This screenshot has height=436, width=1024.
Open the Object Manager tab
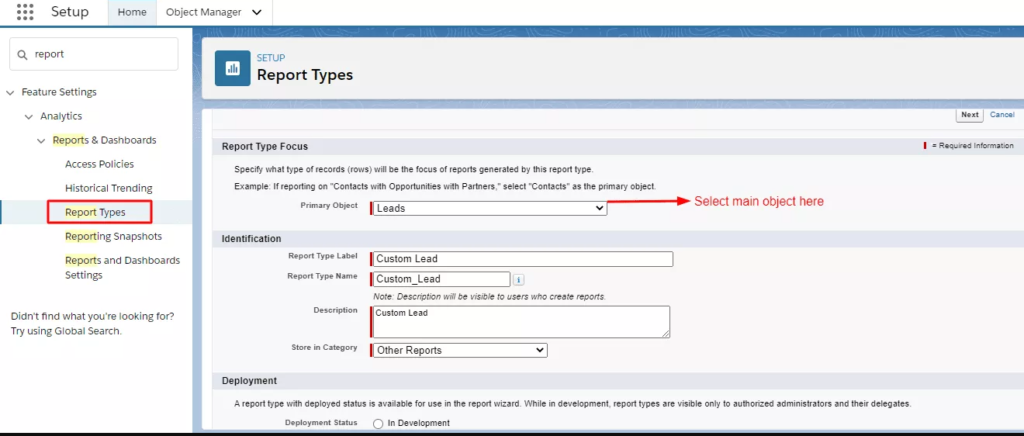(203, 12)
